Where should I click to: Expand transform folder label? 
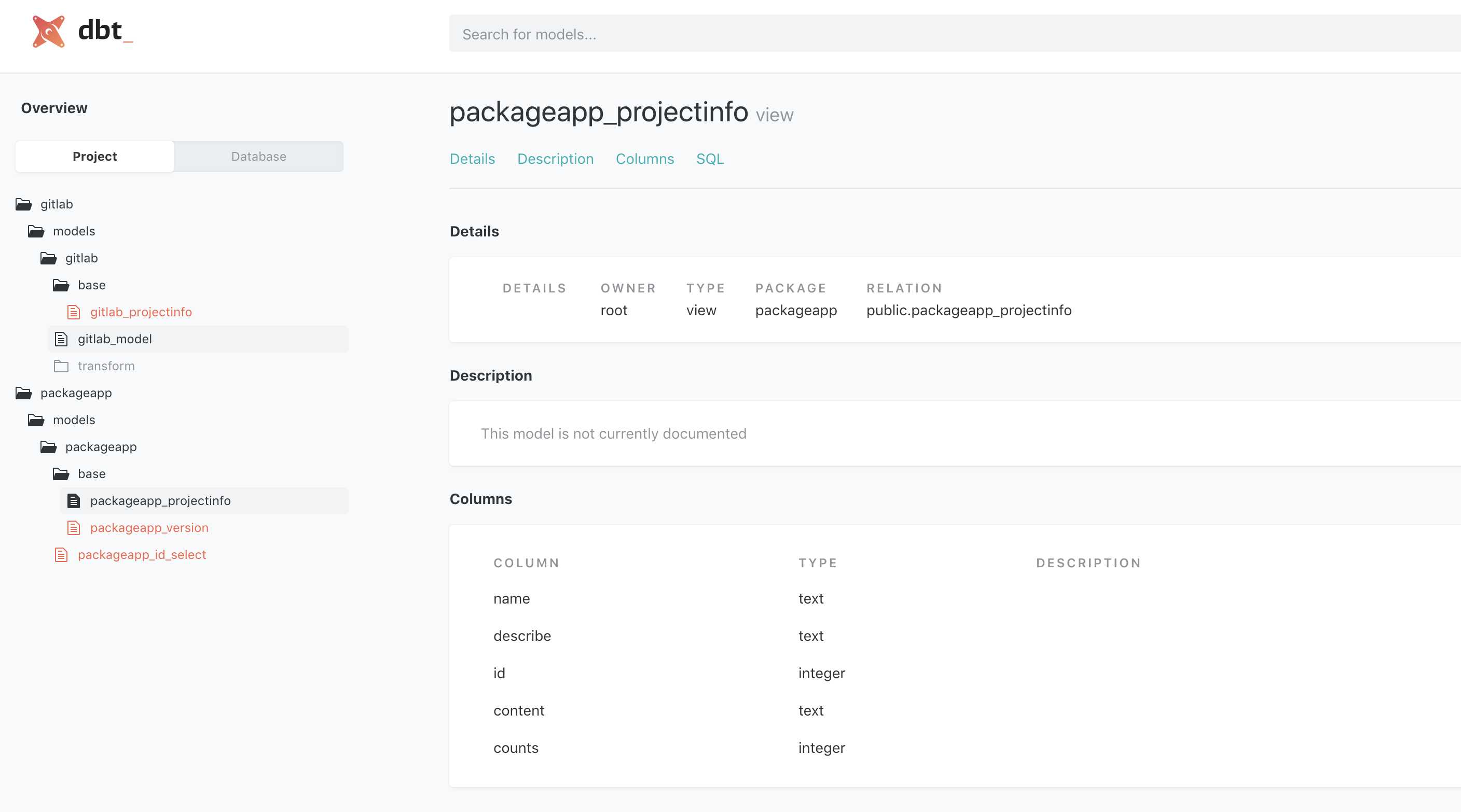pos(106,366)
